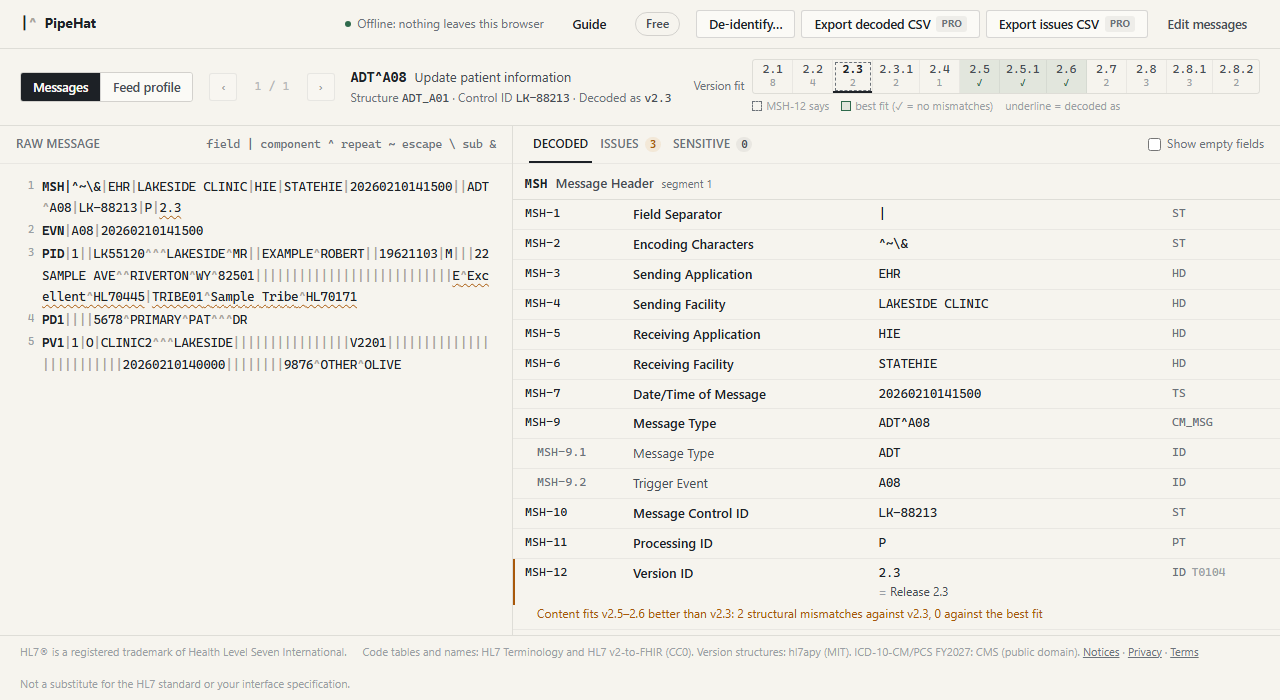Select version 2.8.1 in Version fit
The height and width of the screenshot is (700, 1280).
(1189, 76)
